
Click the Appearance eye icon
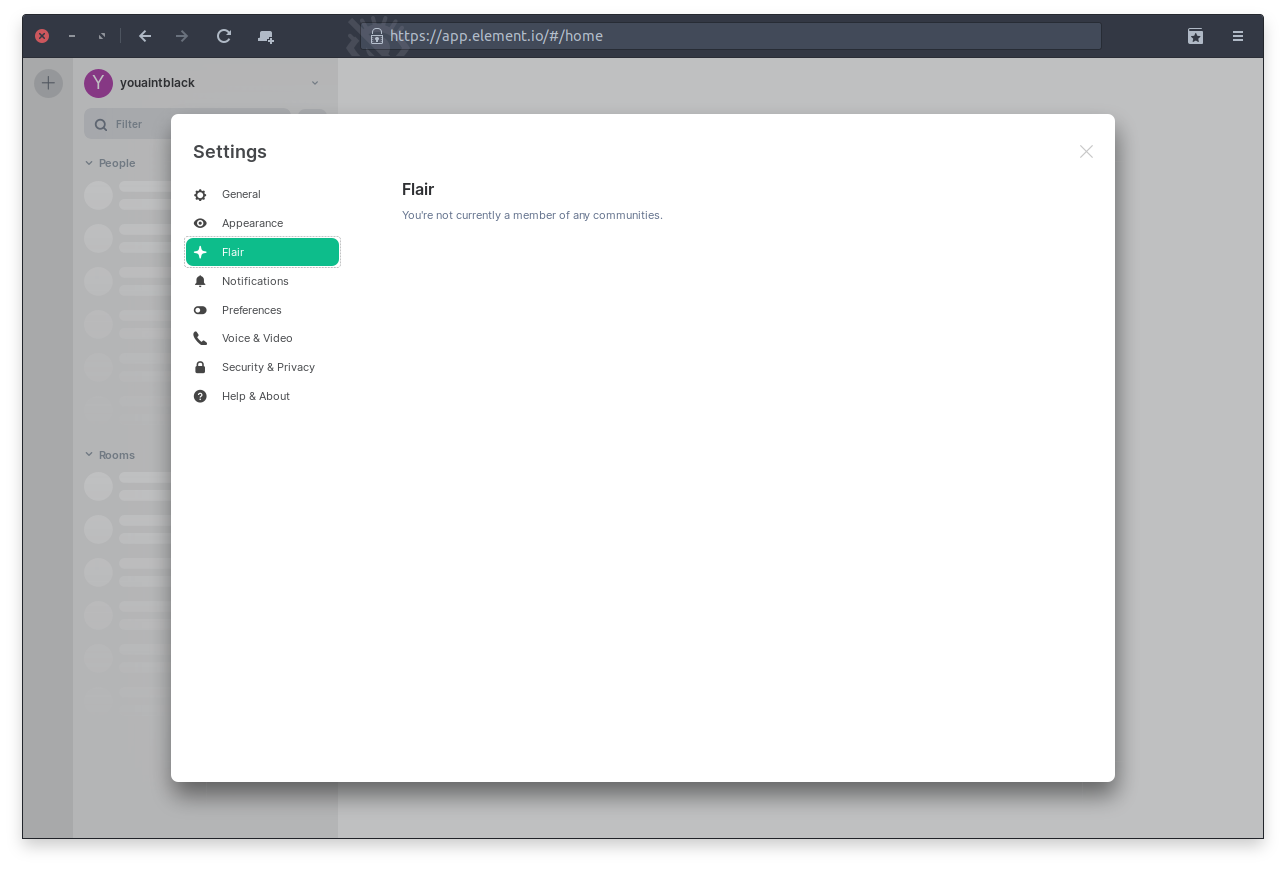(x=200, y=224)
